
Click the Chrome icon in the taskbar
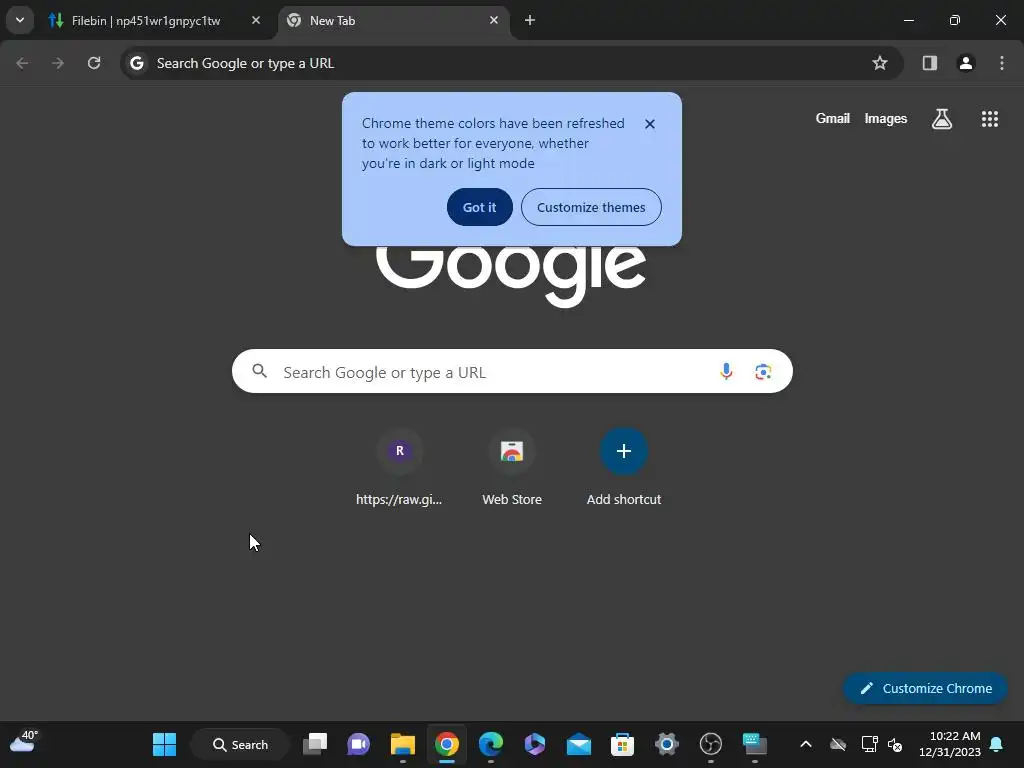coord(447,744)
